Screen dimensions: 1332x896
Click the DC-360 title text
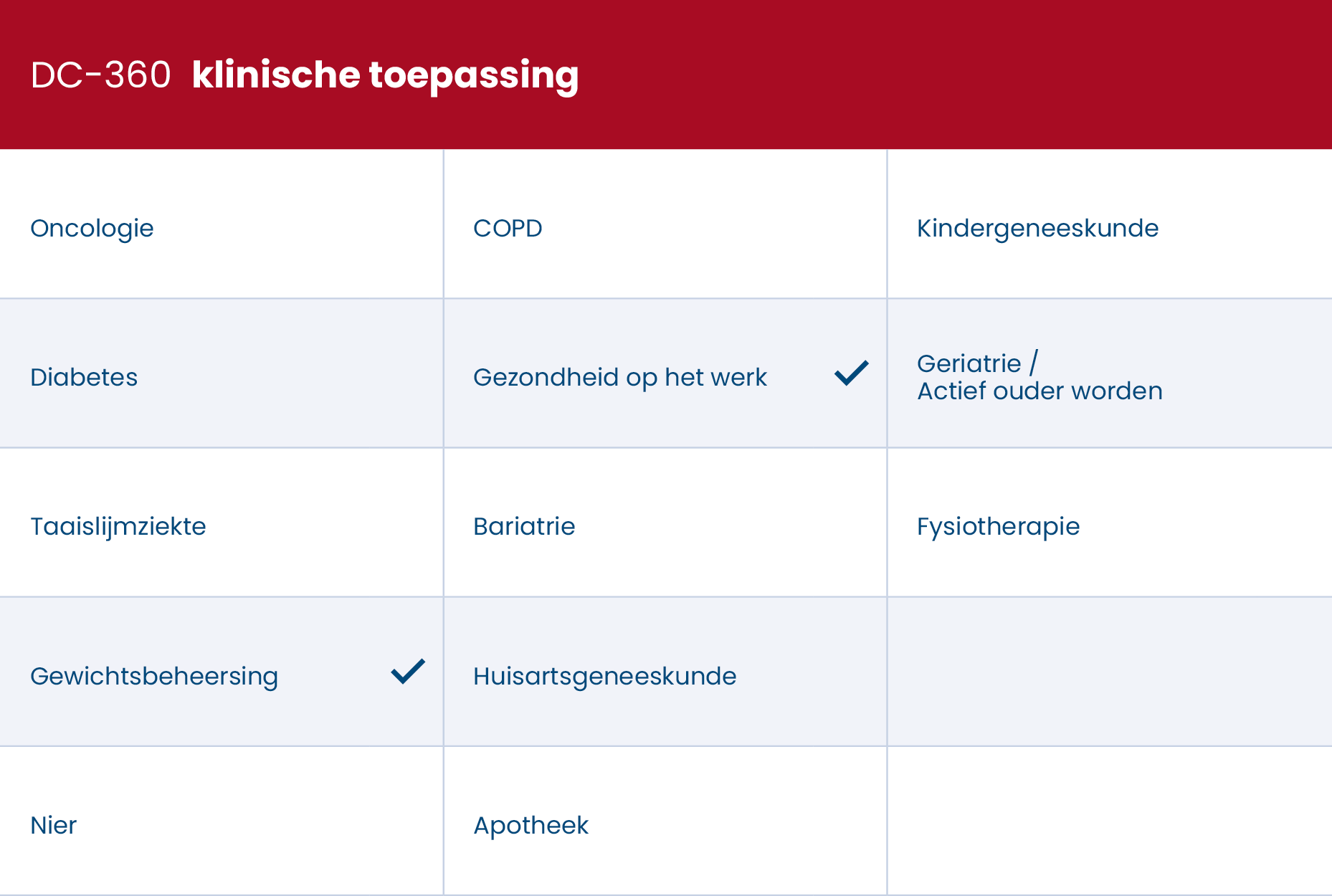[101, 75]
